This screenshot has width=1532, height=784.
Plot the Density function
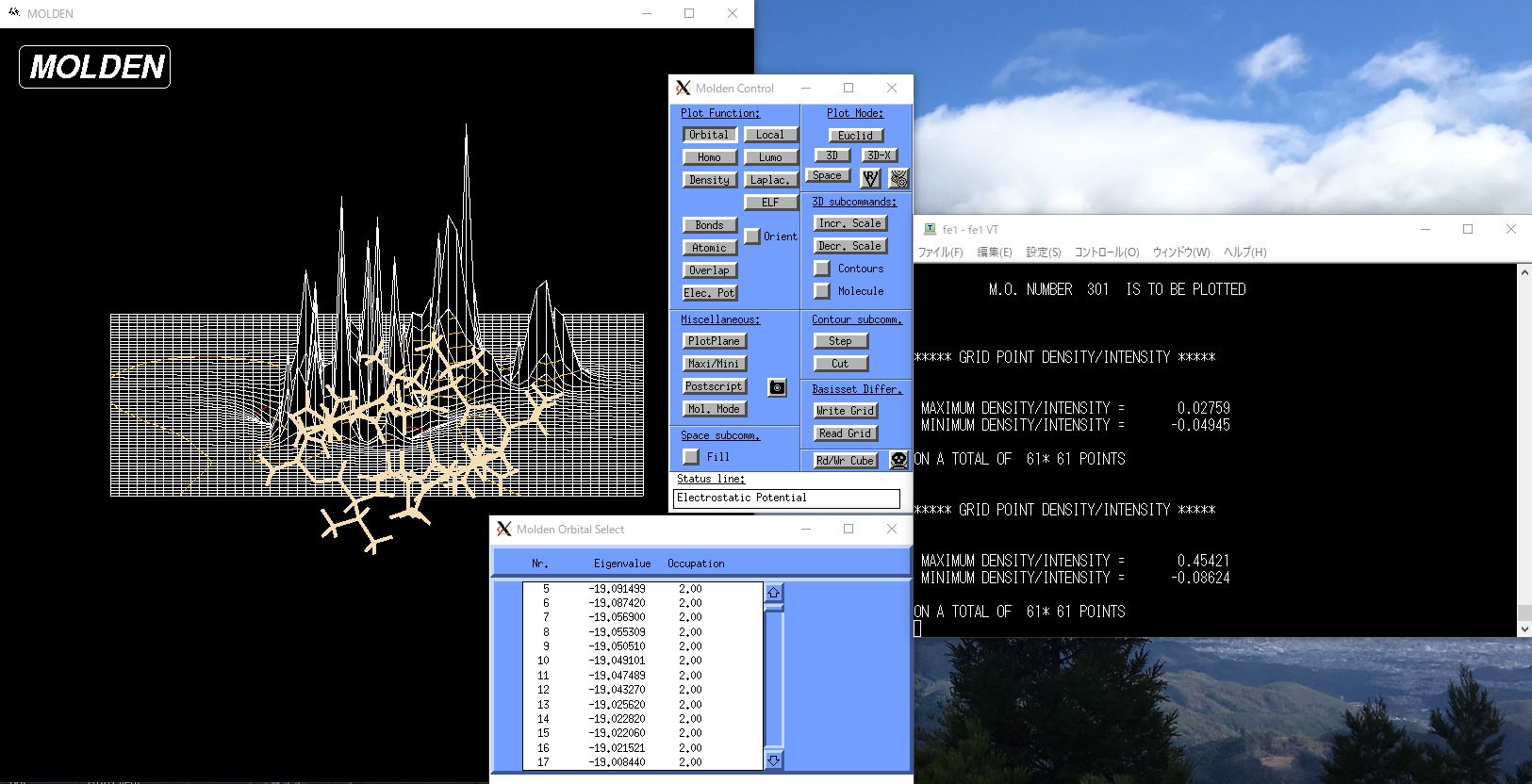709,180
